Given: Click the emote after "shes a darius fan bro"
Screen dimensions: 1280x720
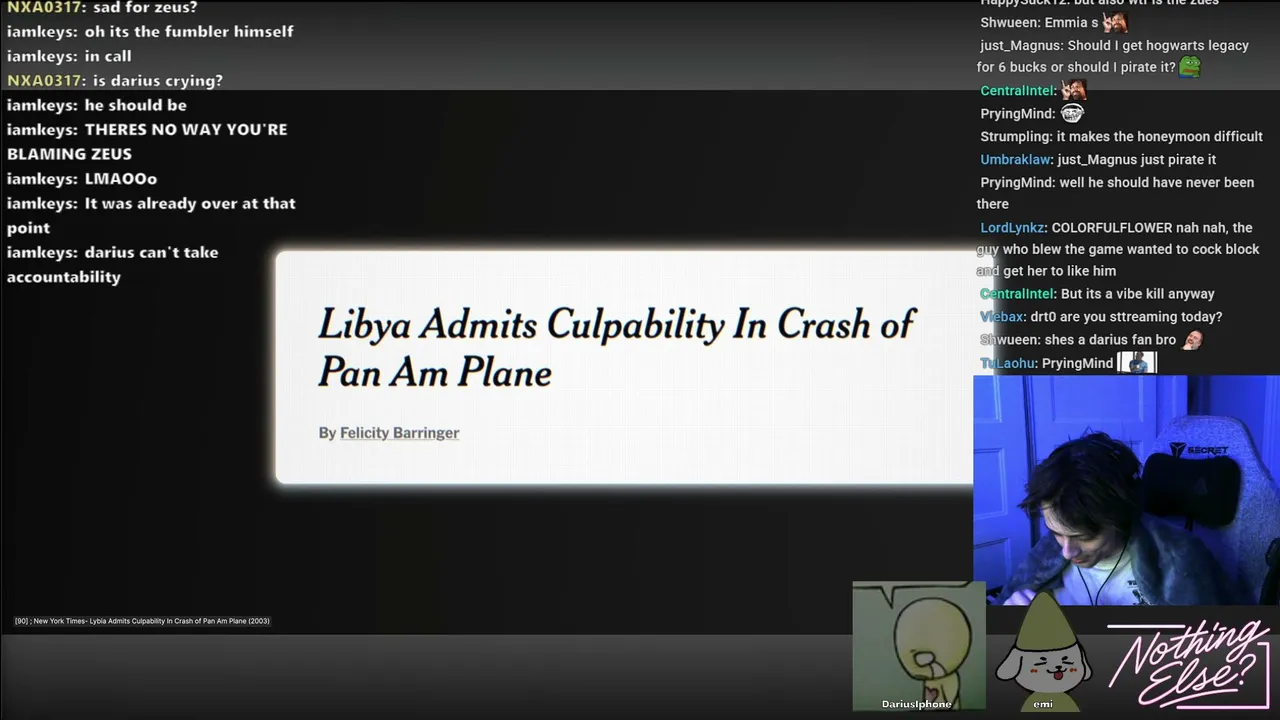Looking at the screenshot, I should coord(1191,339).
